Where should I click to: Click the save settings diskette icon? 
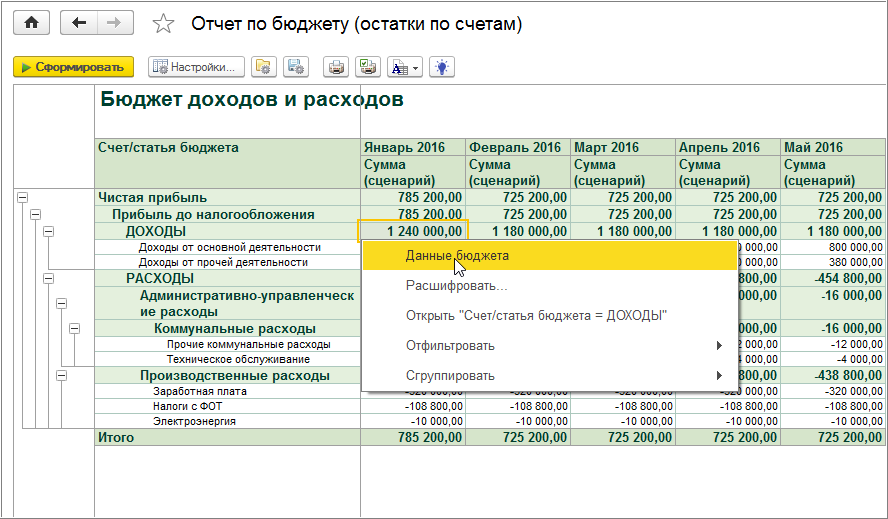[x=295, y=67]
